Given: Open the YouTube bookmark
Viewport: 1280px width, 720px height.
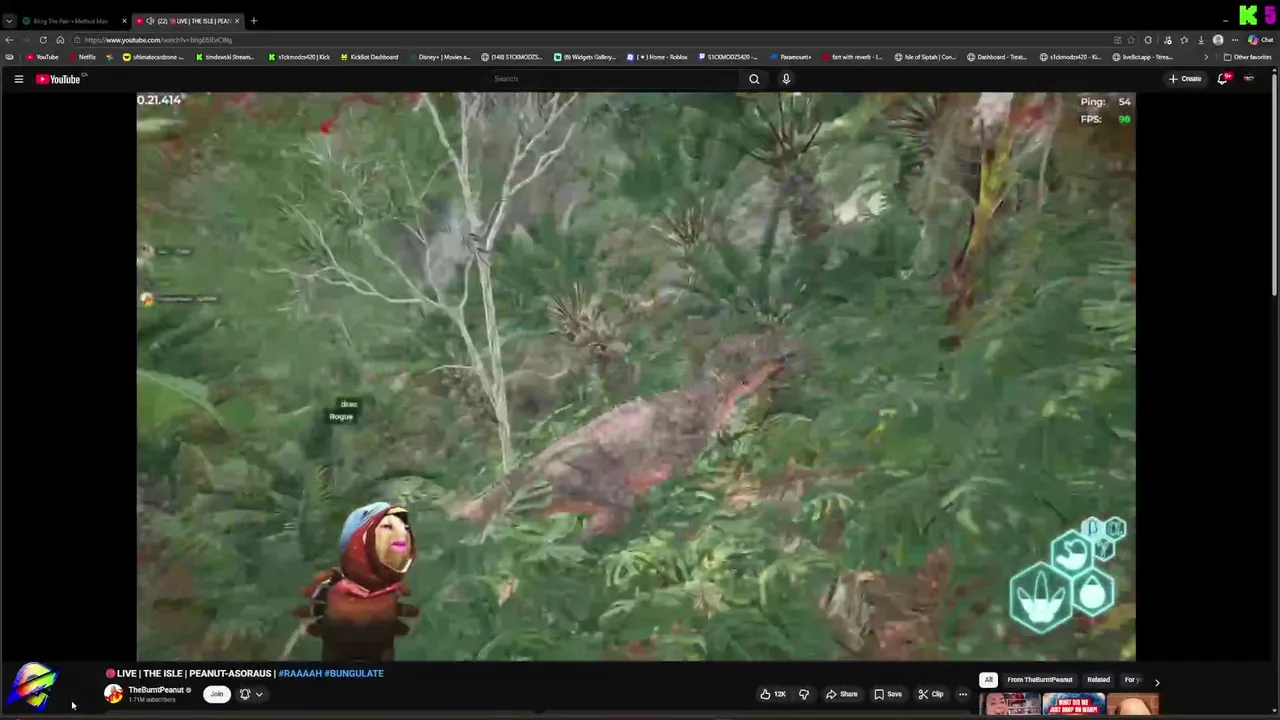Looking at the screenshot, I should pyautogui.click(x=41, y=57).
